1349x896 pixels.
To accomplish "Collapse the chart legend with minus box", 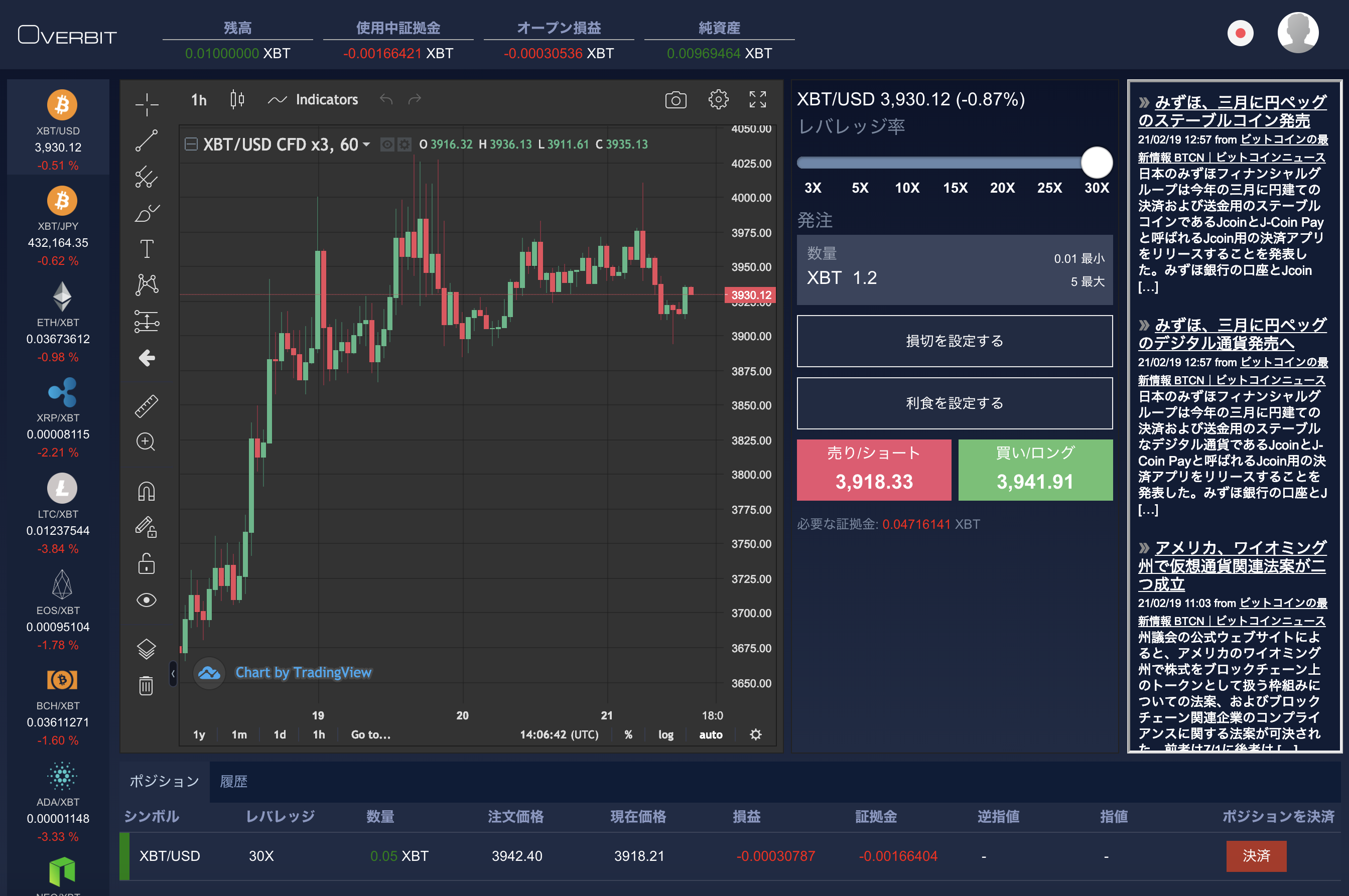I will pos(191,144).
